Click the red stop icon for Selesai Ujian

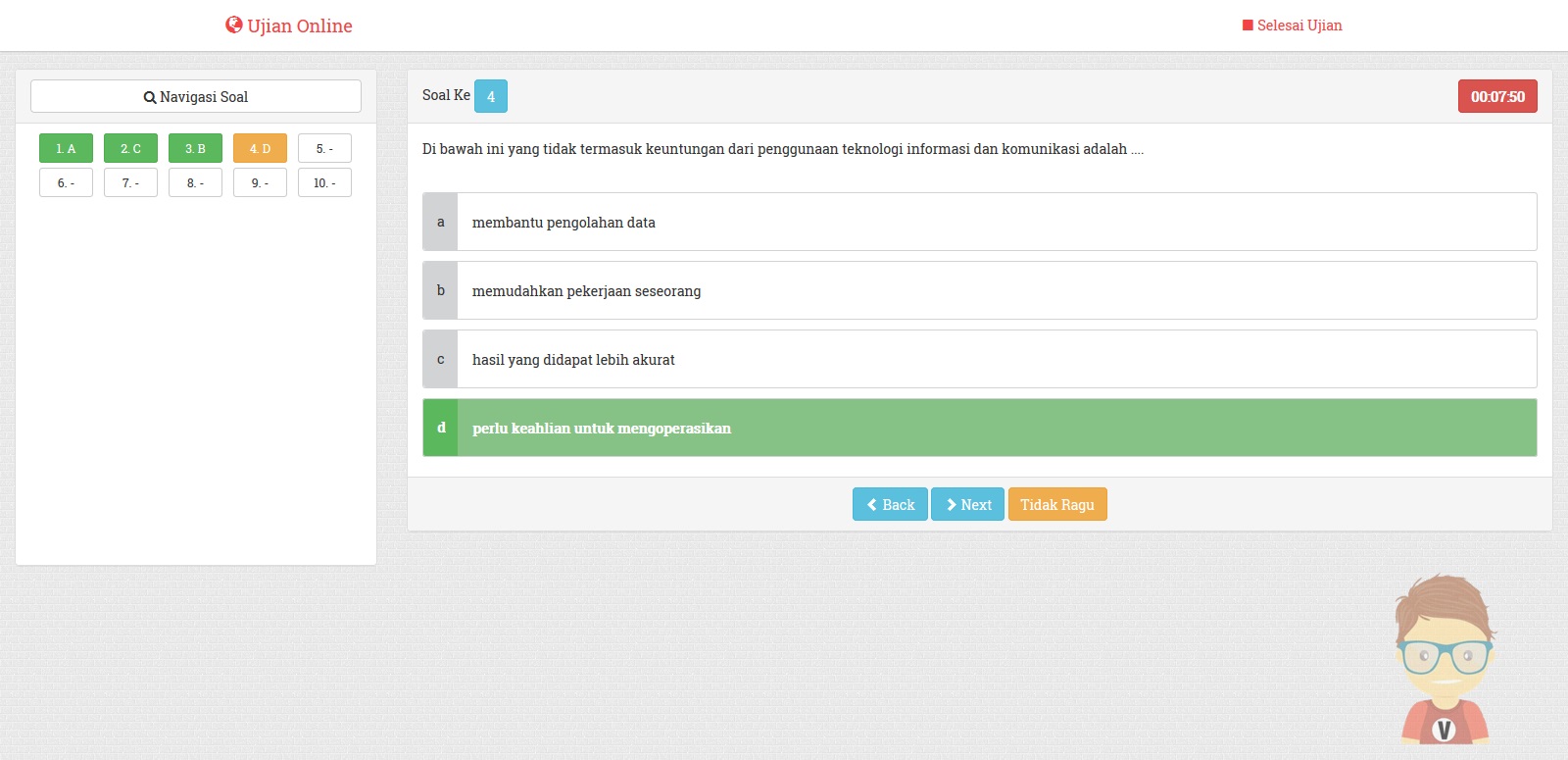1248,25
